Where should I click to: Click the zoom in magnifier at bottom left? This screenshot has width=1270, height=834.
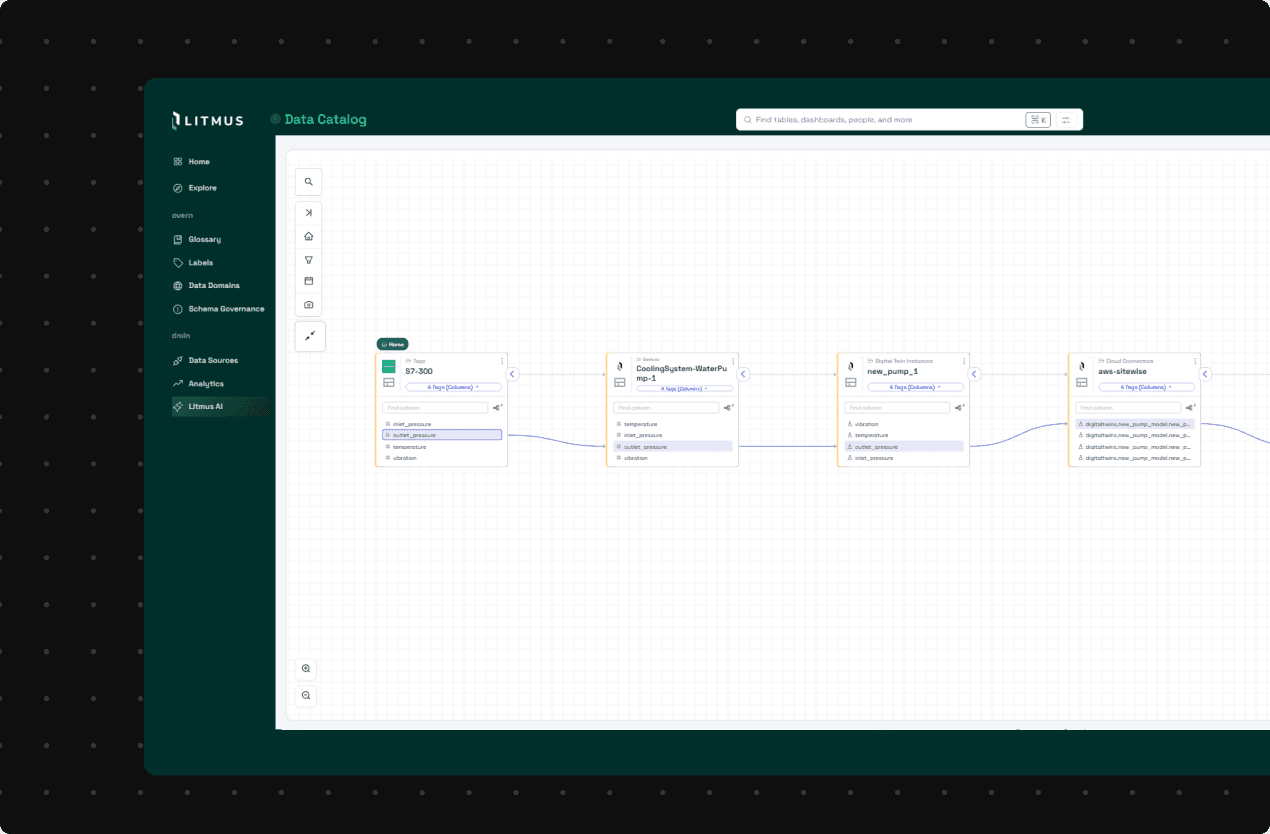tap(305, 668)
